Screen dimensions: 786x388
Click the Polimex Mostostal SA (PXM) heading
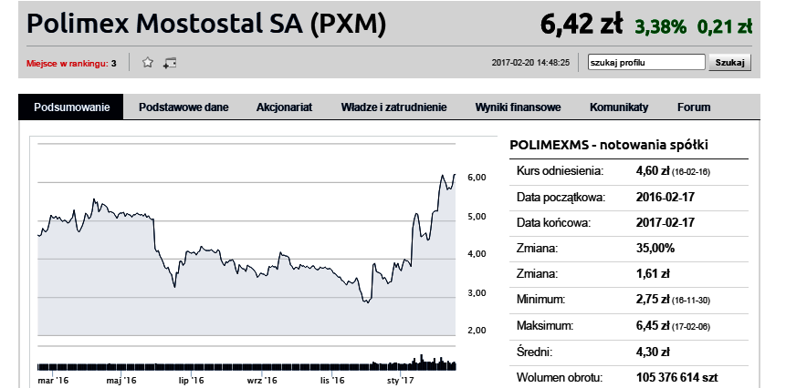point(206,24)
